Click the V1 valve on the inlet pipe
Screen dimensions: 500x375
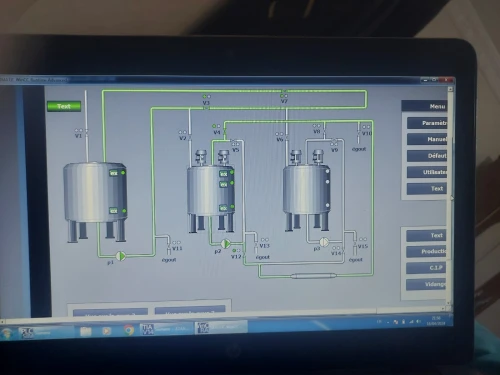[87, 133]
